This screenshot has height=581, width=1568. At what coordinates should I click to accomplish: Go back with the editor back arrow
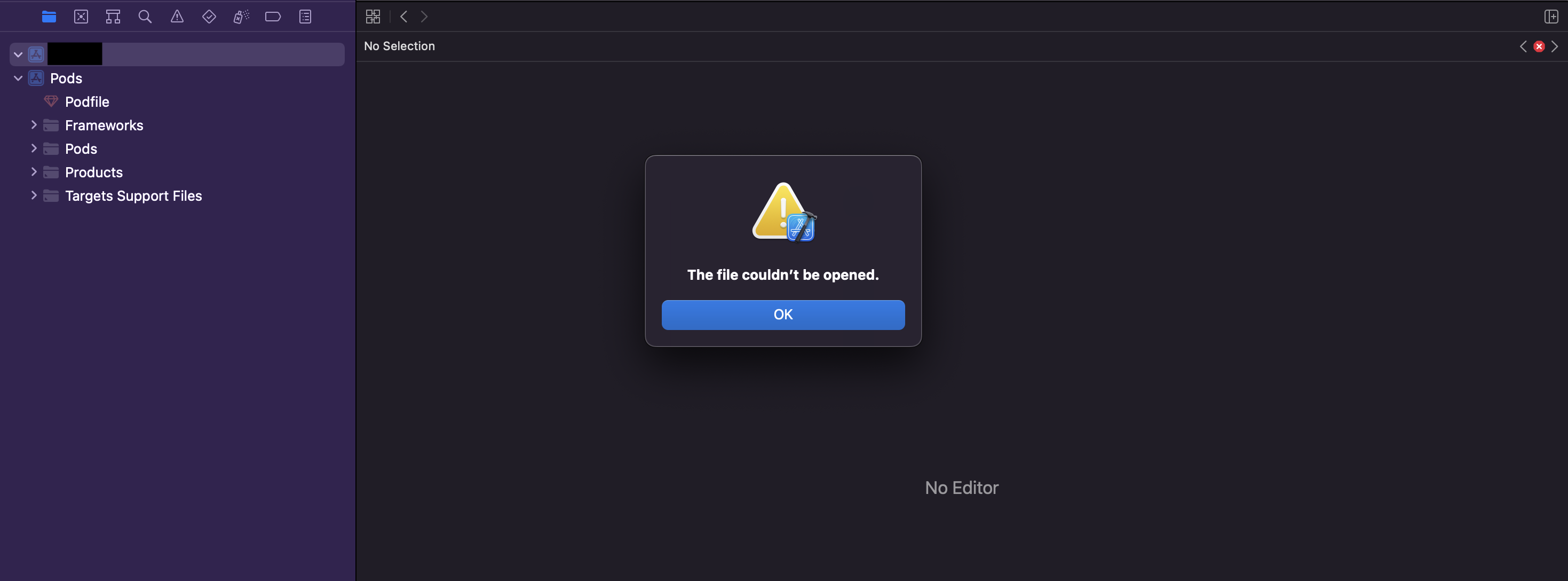pos(403,17)
